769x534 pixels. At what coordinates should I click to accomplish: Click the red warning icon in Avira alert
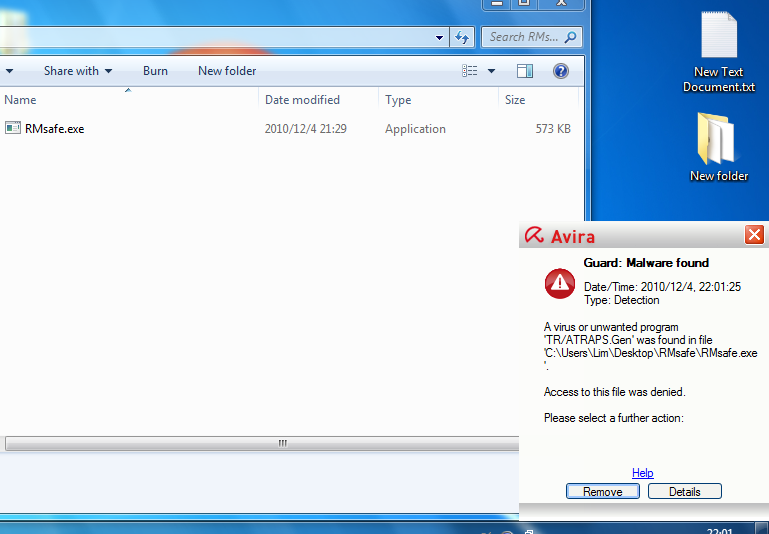click(560, 283)
